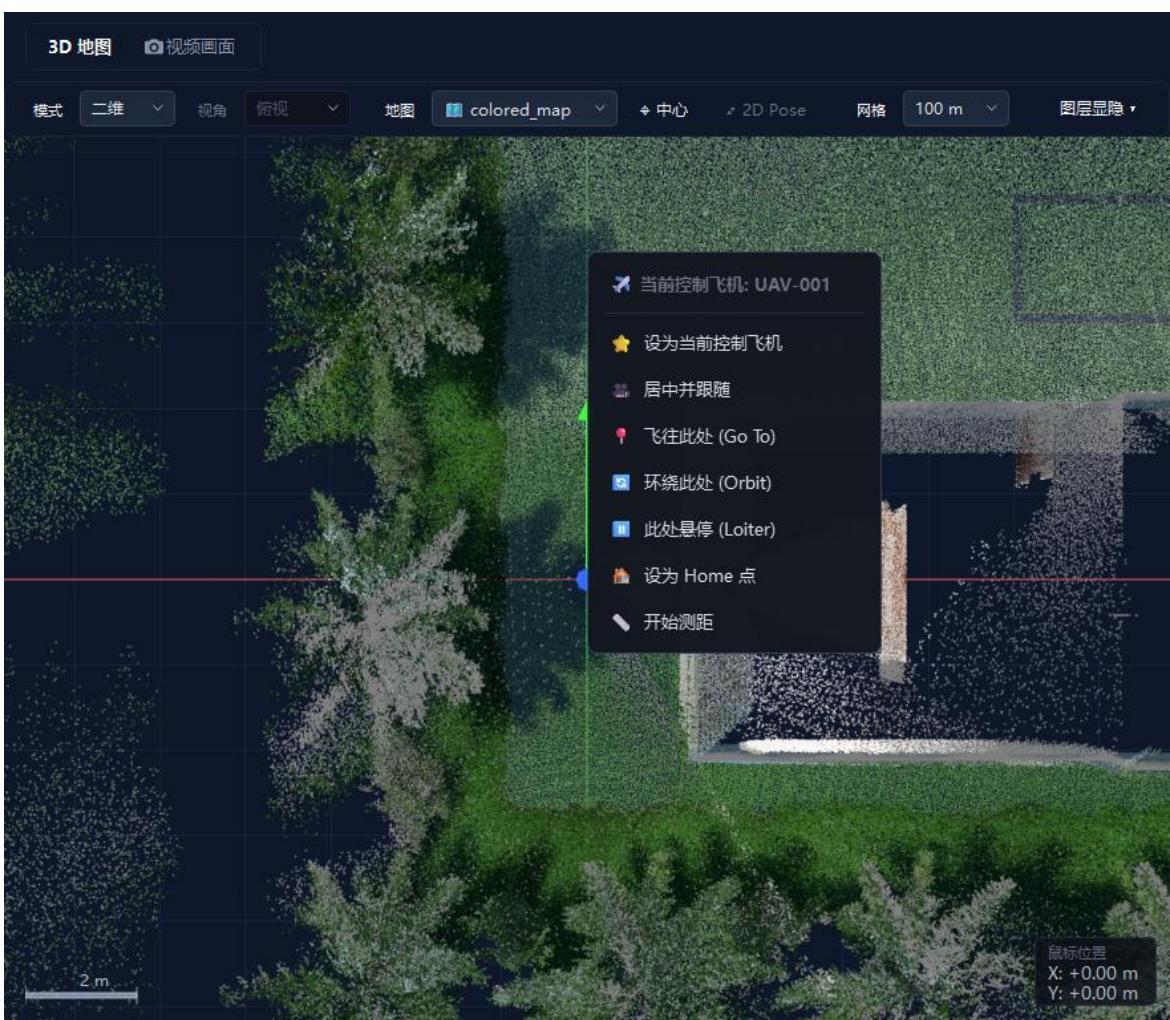Viewport: 1170px width, 1020px height.
Task: Switch to the 视频画面 tab
Action: (190, 47)
